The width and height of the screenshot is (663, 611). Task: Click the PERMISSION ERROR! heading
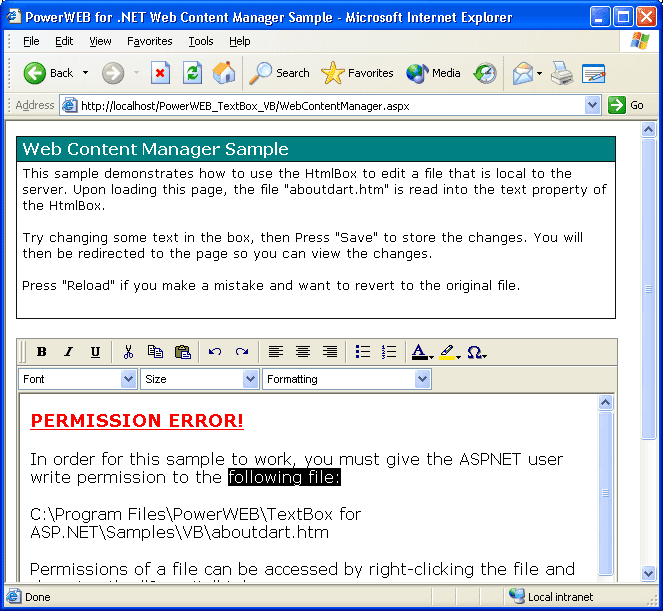tap(137, 421)
